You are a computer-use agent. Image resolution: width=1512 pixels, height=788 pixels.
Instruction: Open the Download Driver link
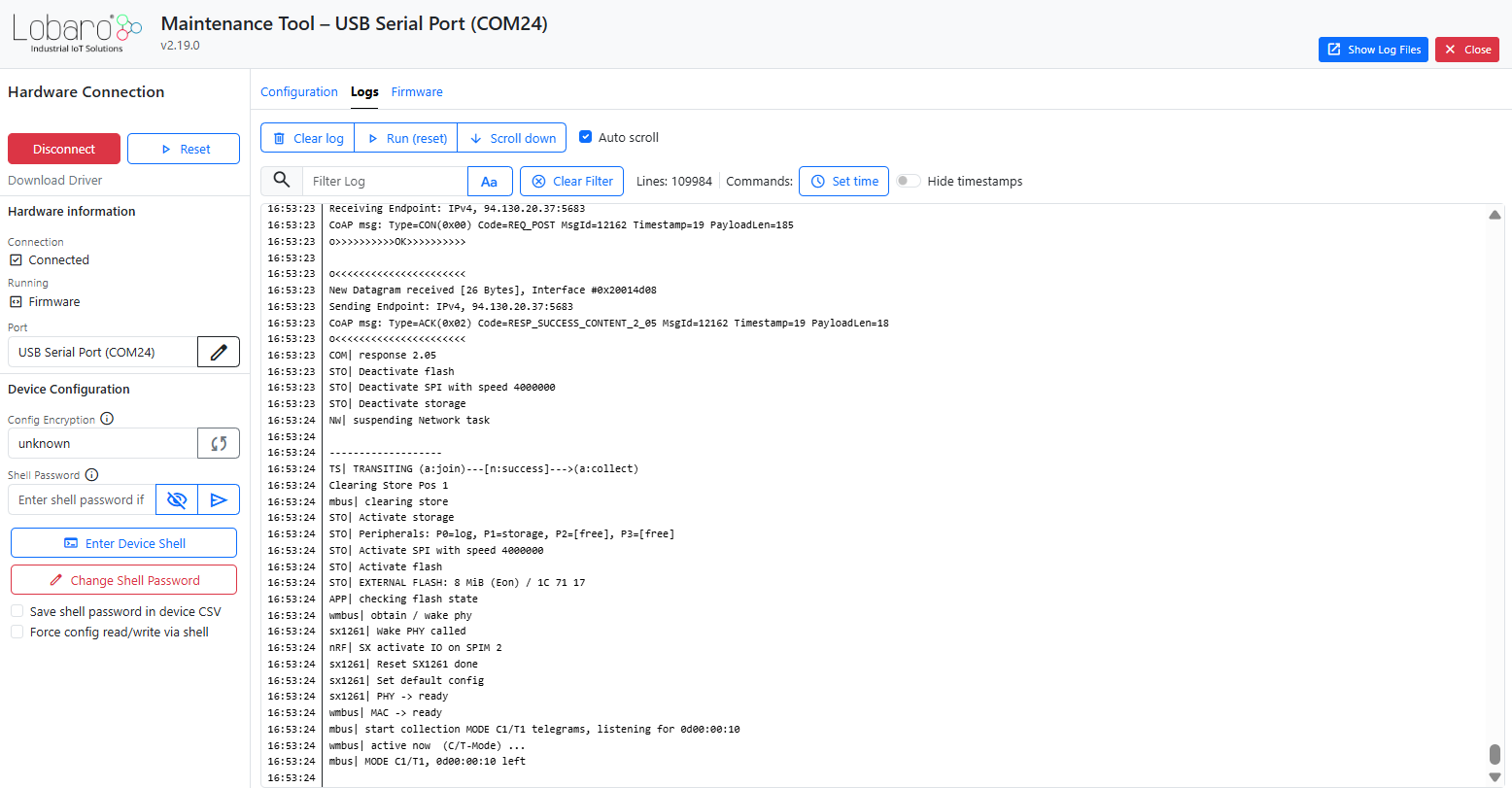point(55,181)
